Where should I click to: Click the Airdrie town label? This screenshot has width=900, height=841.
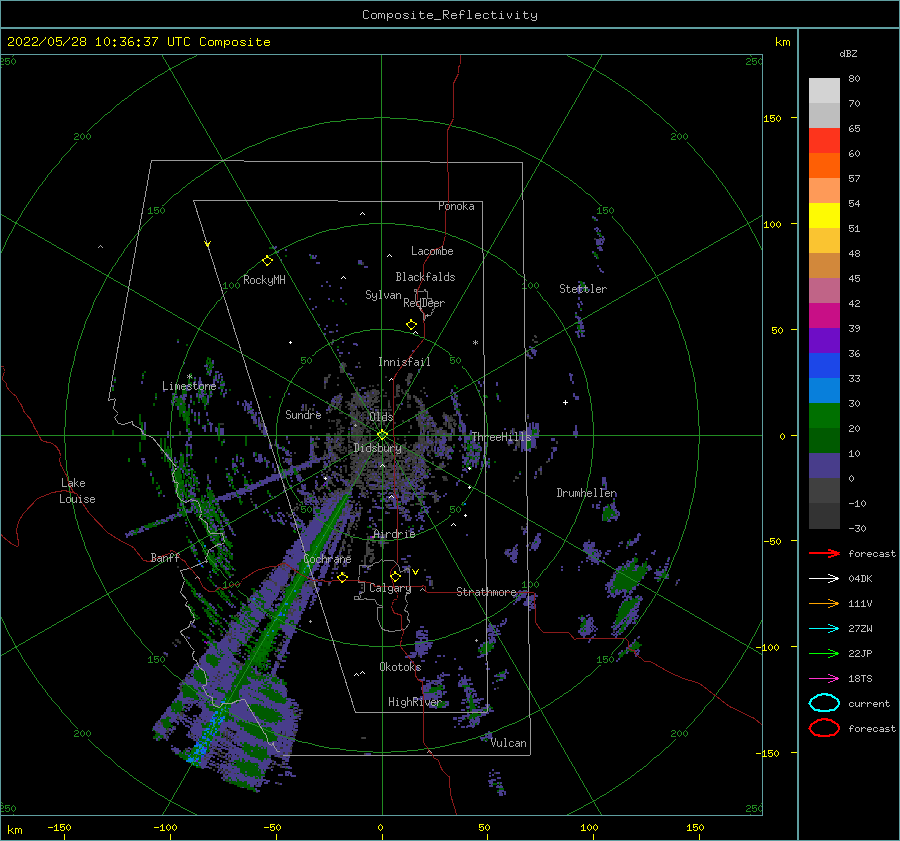pos(394,534)
